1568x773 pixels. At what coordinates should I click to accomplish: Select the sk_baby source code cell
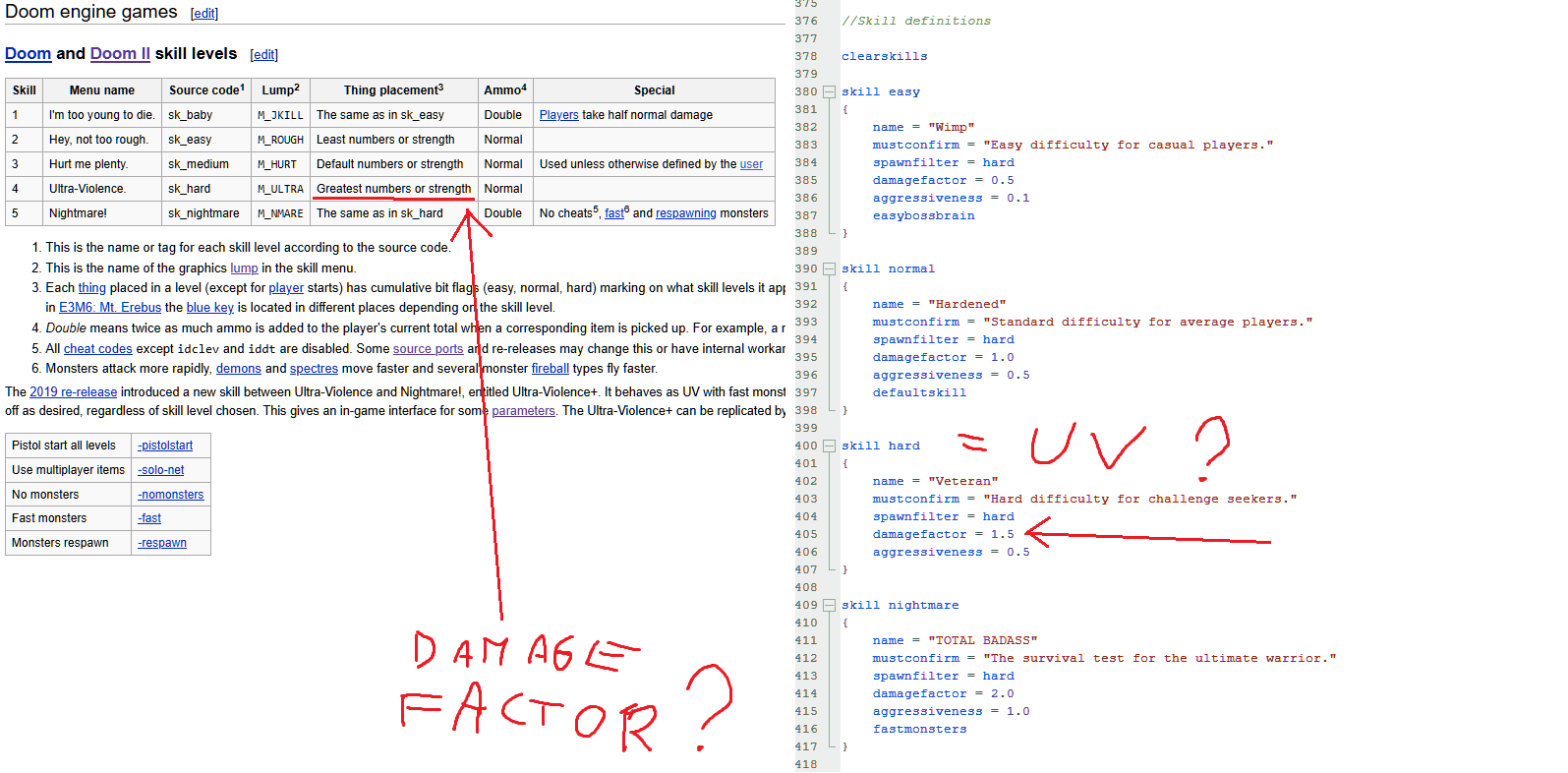tap(206, 115)
